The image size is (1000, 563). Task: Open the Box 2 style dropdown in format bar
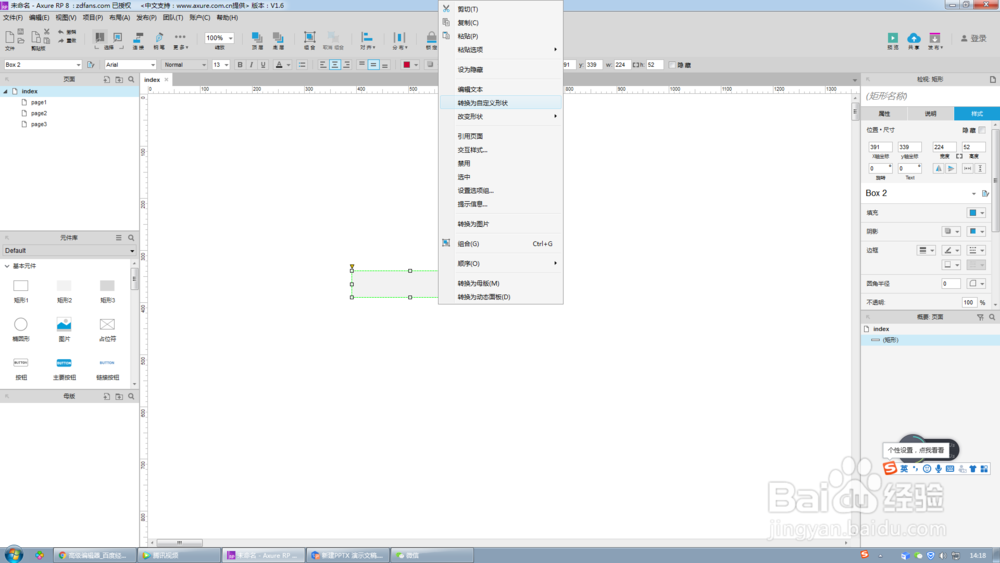pyautogui.click(x=43, y=64)
